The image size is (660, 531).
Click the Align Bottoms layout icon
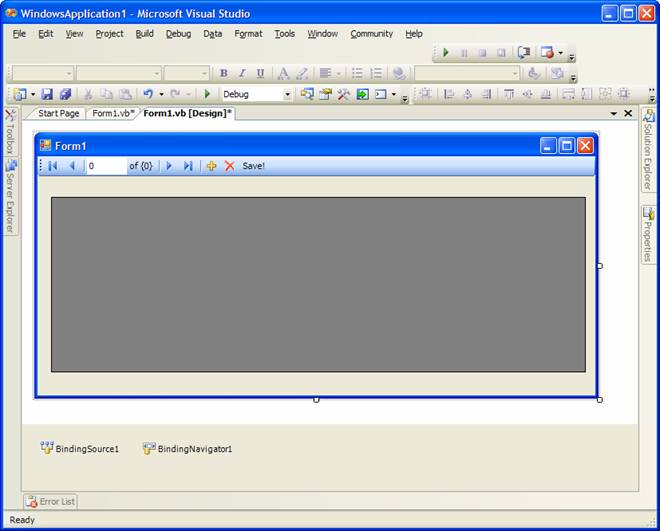point(546,94)
